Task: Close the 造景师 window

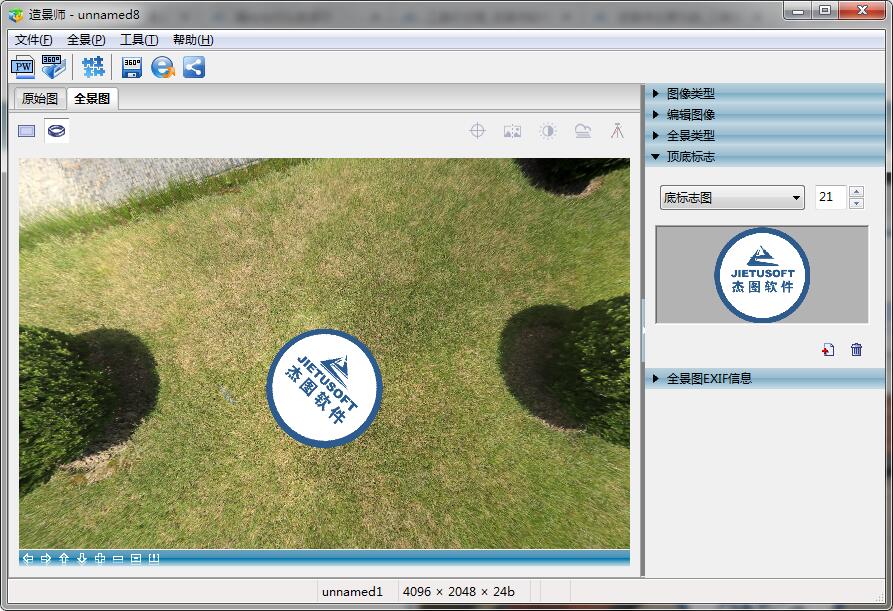Action: pos(862,10)
